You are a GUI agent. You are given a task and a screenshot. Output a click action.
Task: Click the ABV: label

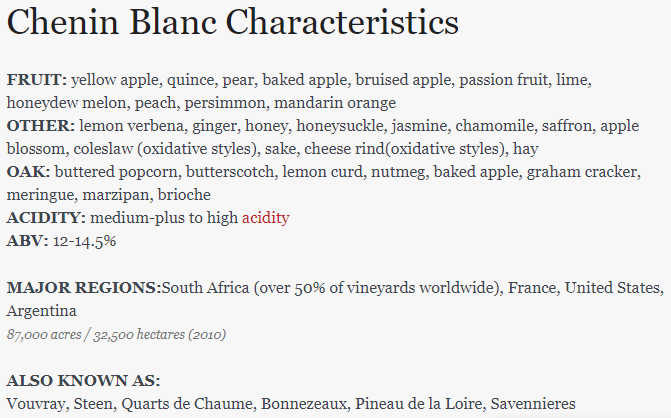click(26, 240)
